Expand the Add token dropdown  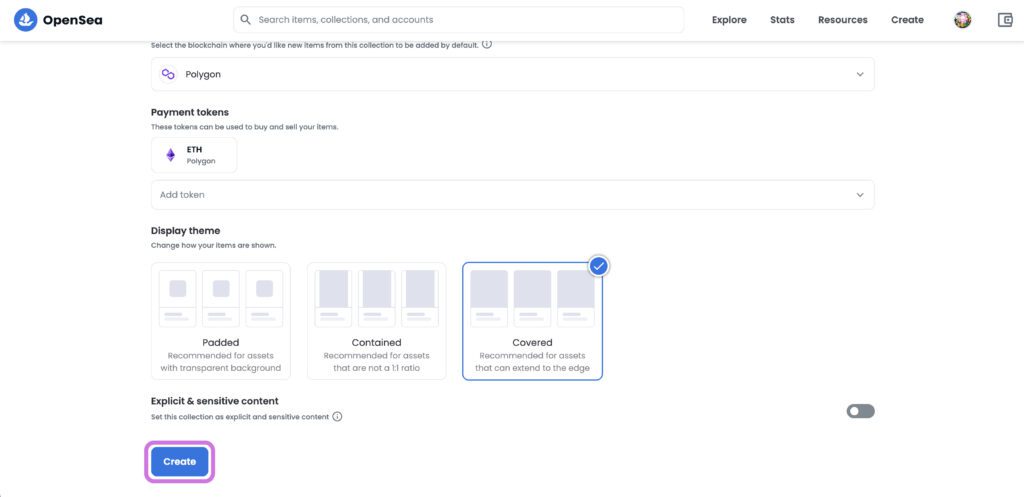click(x=513, y=195)
